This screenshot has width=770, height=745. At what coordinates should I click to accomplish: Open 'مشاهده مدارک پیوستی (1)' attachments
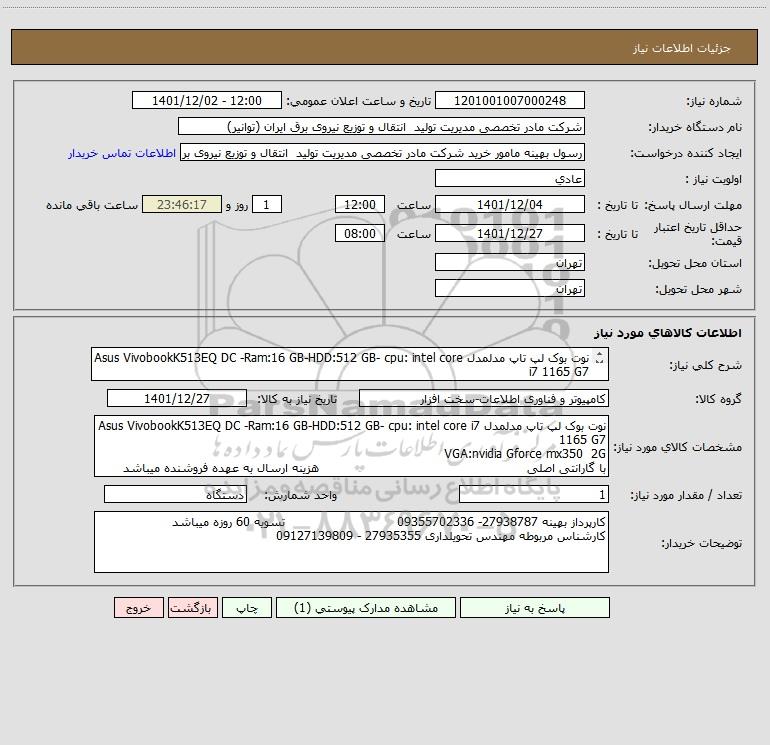click(x=366, y=608)
